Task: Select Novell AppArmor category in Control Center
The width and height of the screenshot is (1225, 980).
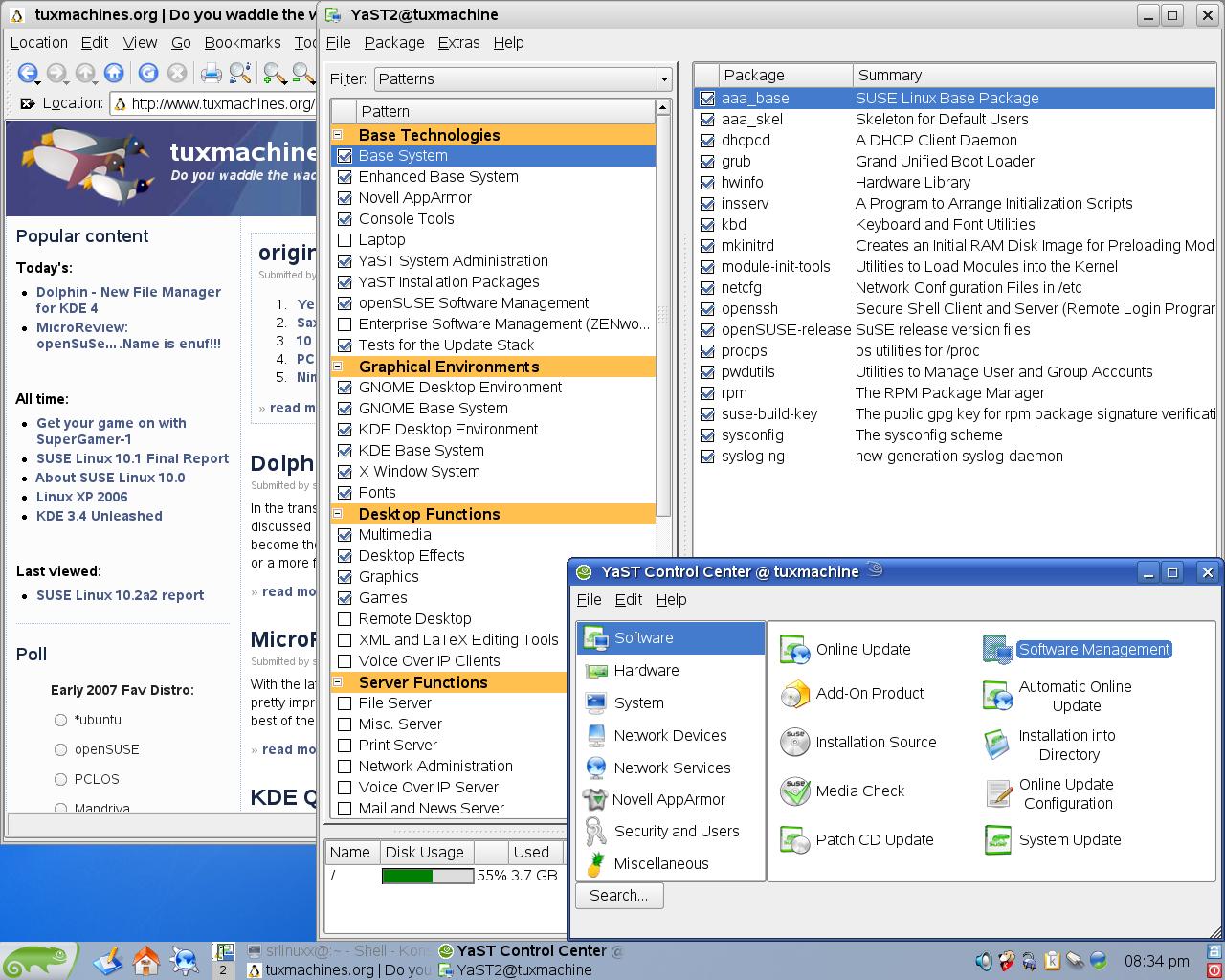Action: click(670, 800)
